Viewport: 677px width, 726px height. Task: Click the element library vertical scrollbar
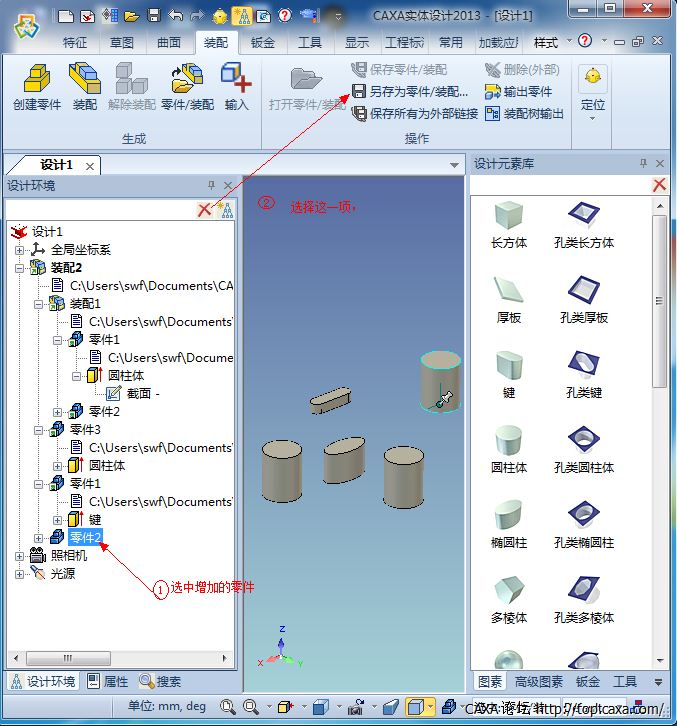660,301
